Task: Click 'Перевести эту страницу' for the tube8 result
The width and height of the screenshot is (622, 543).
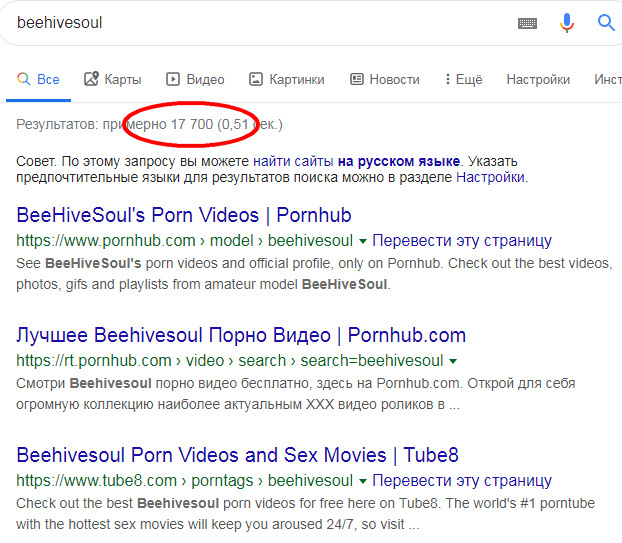Action: (462, 481)
